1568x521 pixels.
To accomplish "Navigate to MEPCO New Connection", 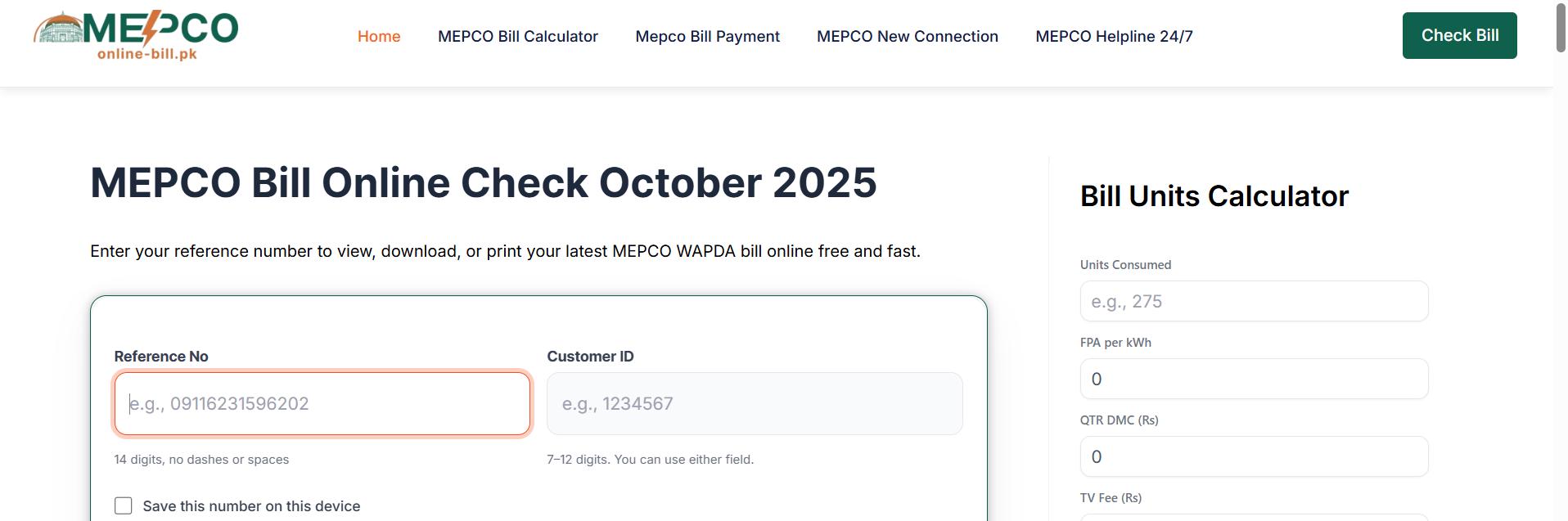I will [907, 36].
